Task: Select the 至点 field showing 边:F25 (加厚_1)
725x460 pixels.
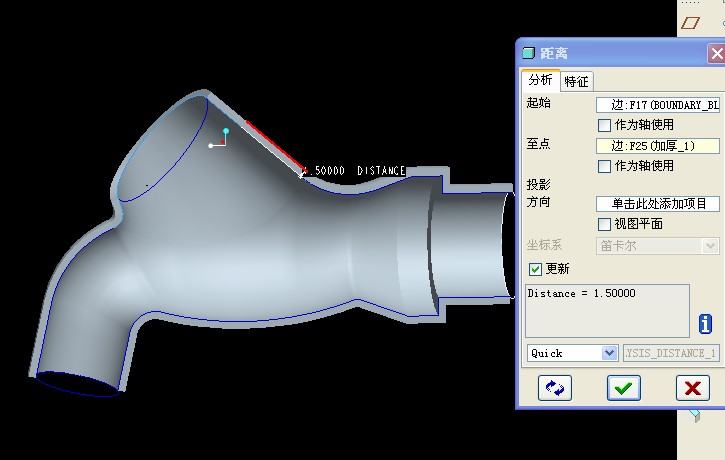Action: pos(657,146)
